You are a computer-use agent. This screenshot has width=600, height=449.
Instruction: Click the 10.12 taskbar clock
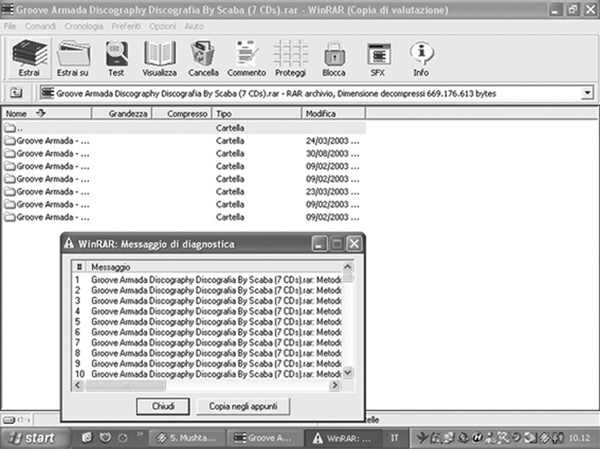coord(579,438)
